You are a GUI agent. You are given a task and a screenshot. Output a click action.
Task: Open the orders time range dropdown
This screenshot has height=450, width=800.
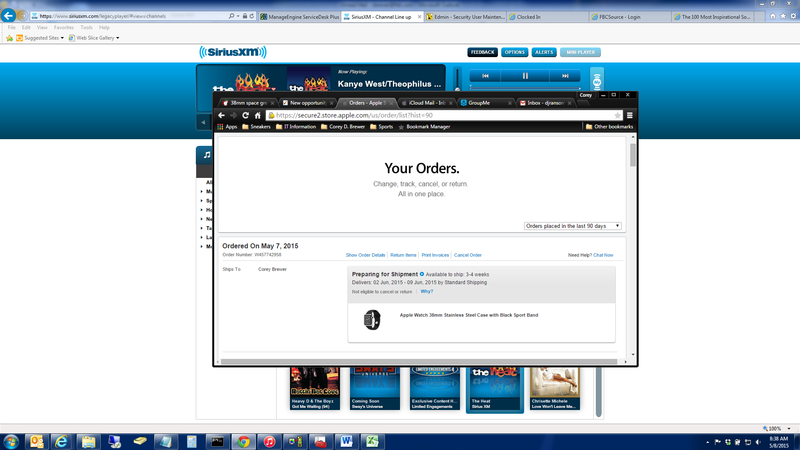573,226
